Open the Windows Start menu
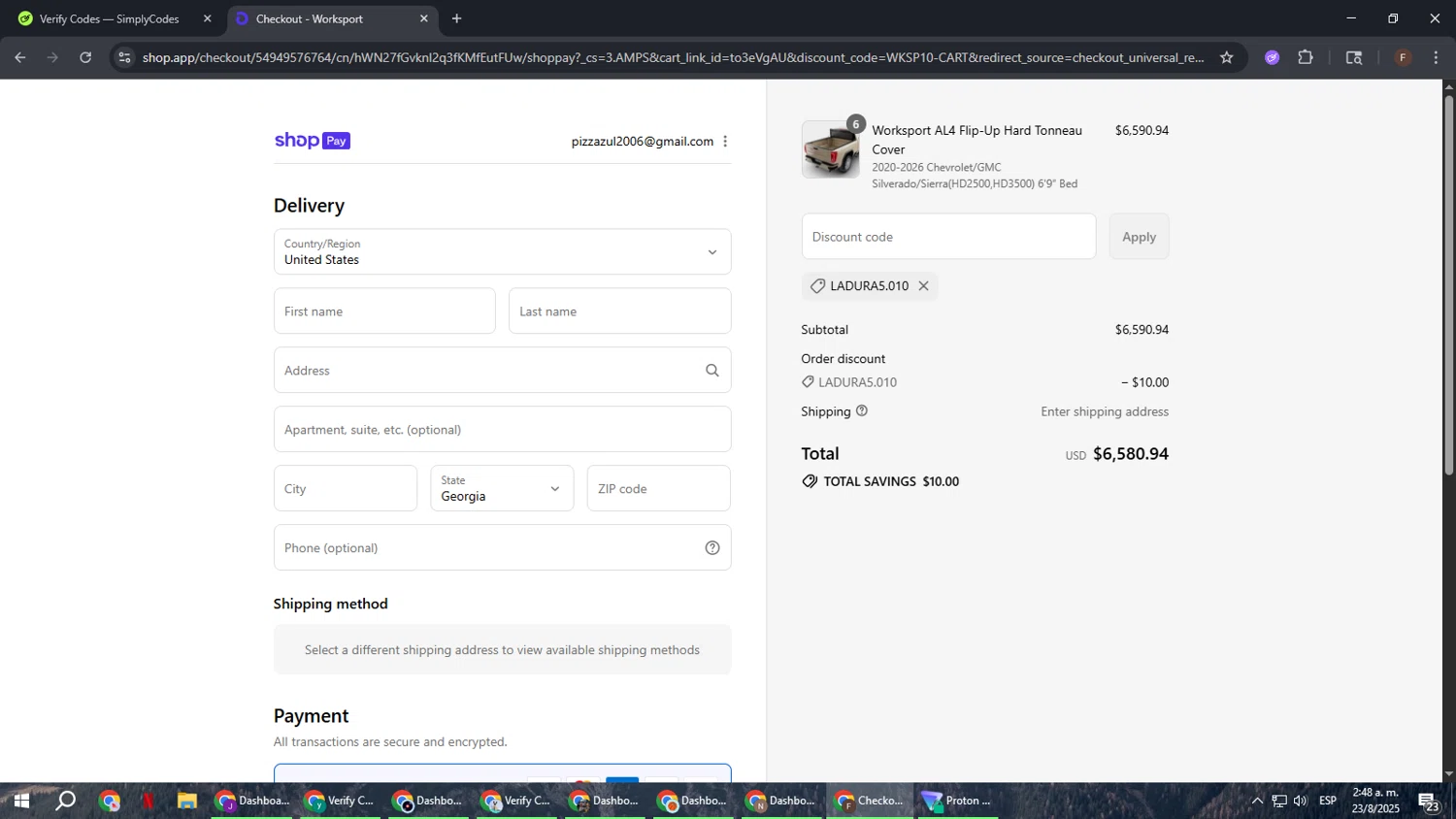This screenshot has height=819, width=1456. [20, 801]
